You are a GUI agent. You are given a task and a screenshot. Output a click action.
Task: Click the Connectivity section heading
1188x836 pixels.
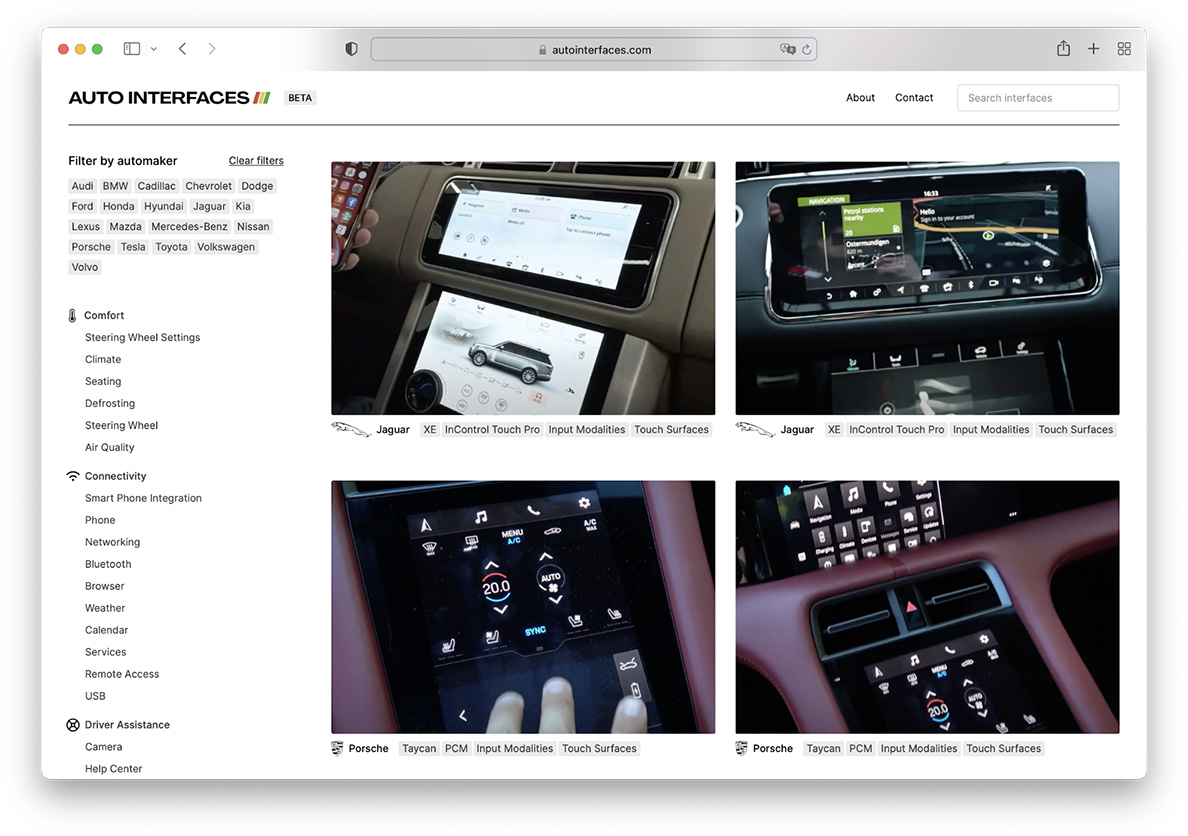point(115,476)
